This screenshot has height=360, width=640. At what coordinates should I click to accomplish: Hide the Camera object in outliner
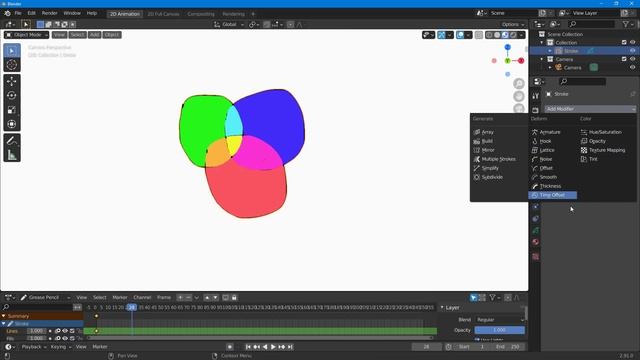(632, 68)
